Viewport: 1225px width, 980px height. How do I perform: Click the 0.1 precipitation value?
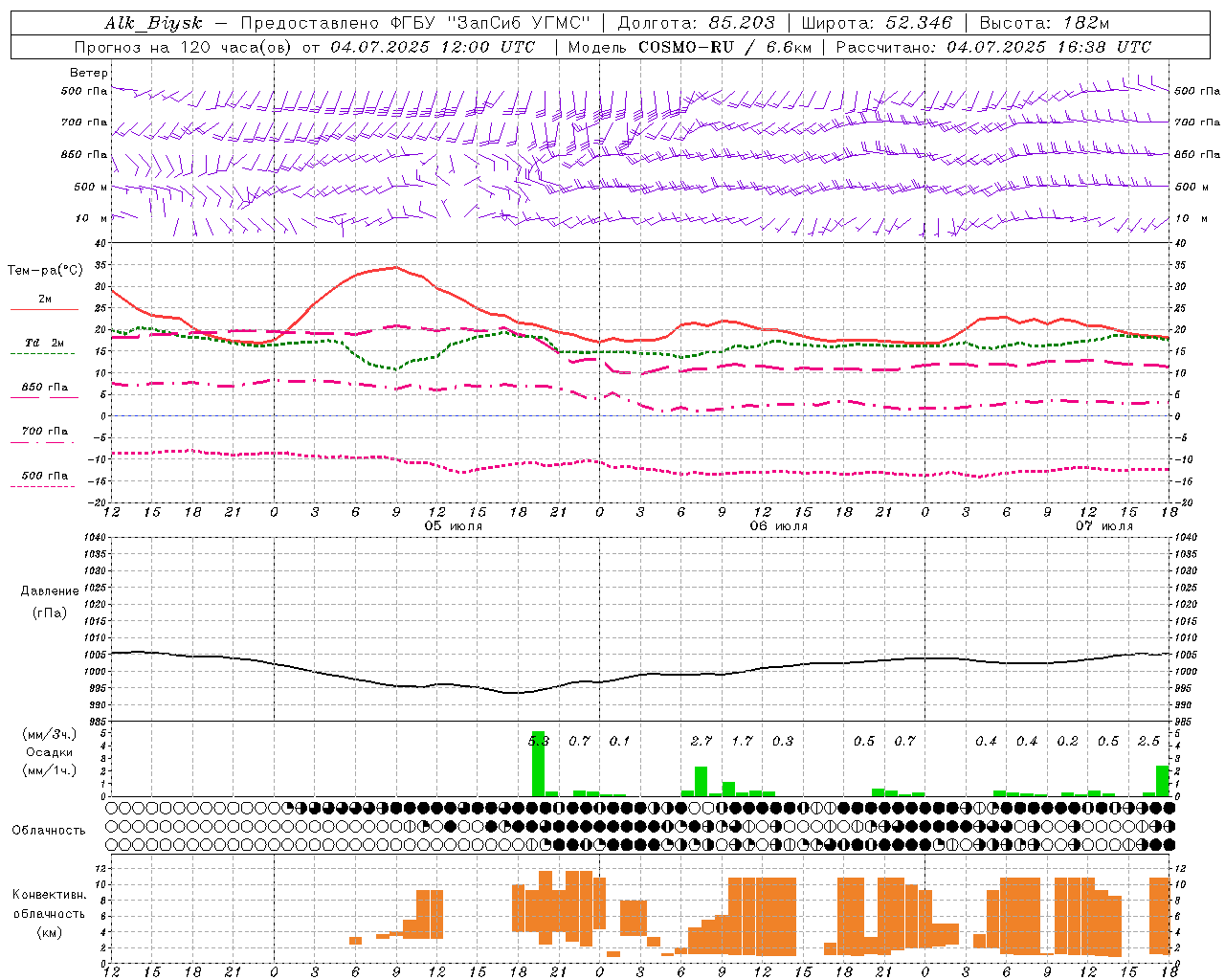point(620,741)
